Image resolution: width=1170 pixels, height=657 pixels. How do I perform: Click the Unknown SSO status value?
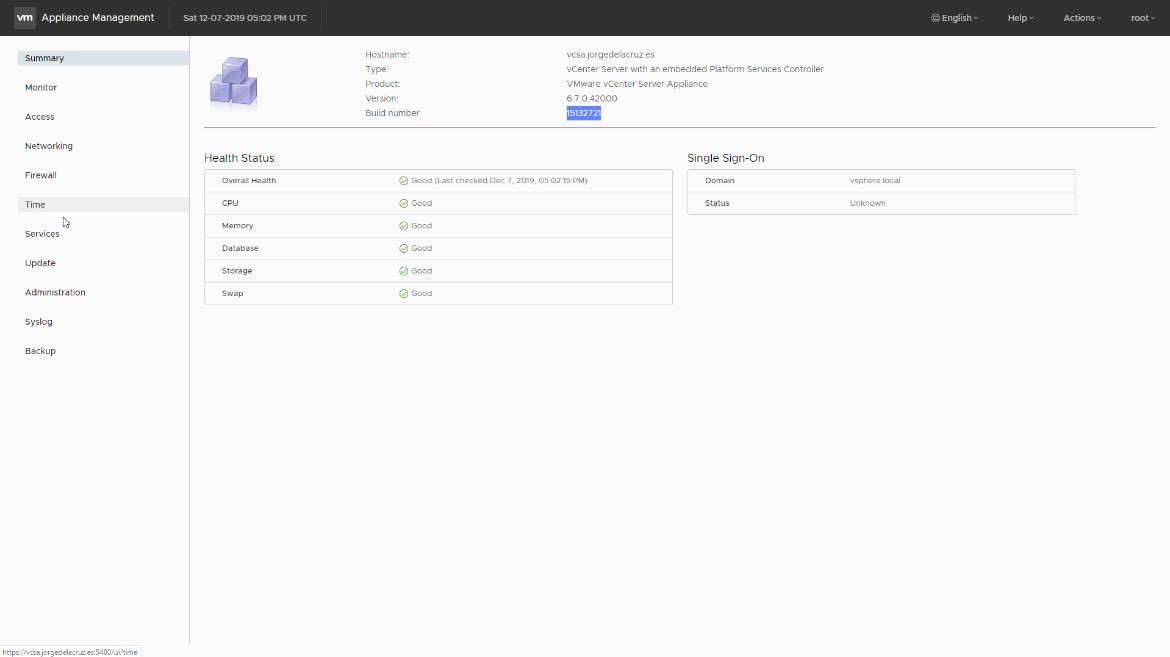tap(867, 203)
